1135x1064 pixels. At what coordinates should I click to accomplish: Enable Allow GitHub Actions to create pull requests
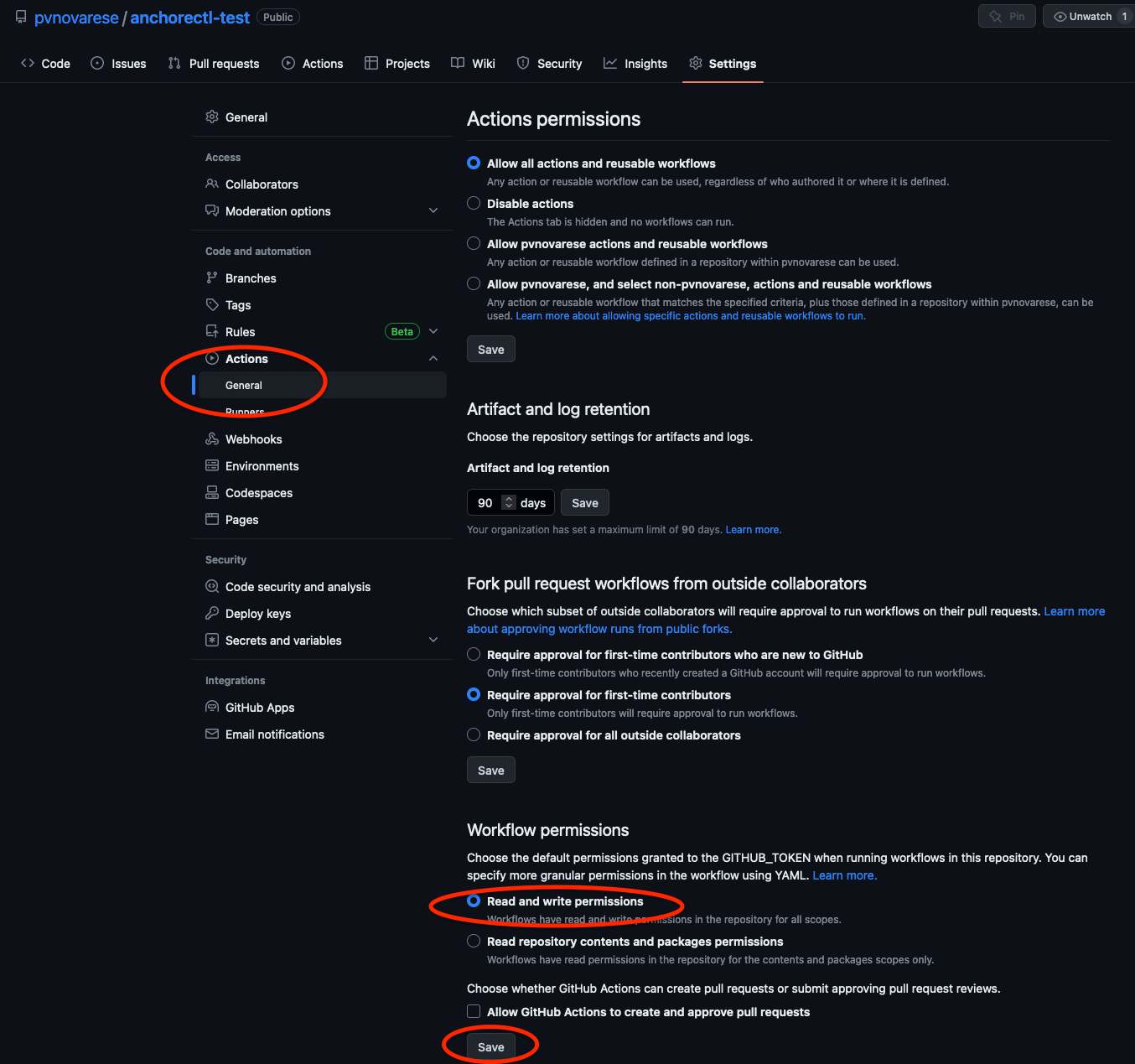point(474,1012)
